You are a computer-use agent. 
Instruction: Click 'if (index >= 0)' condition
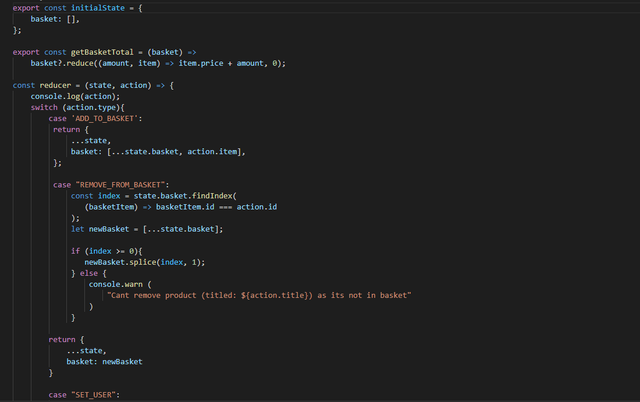(x=104, y=251)
